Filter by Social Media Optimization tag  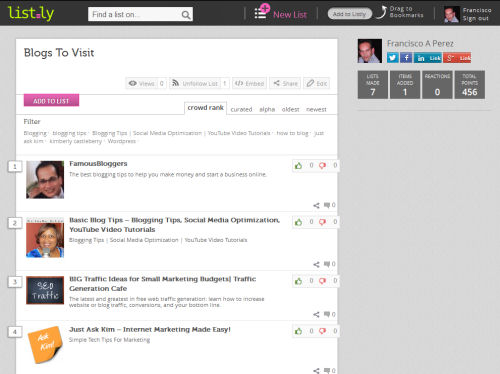point(167,133)
